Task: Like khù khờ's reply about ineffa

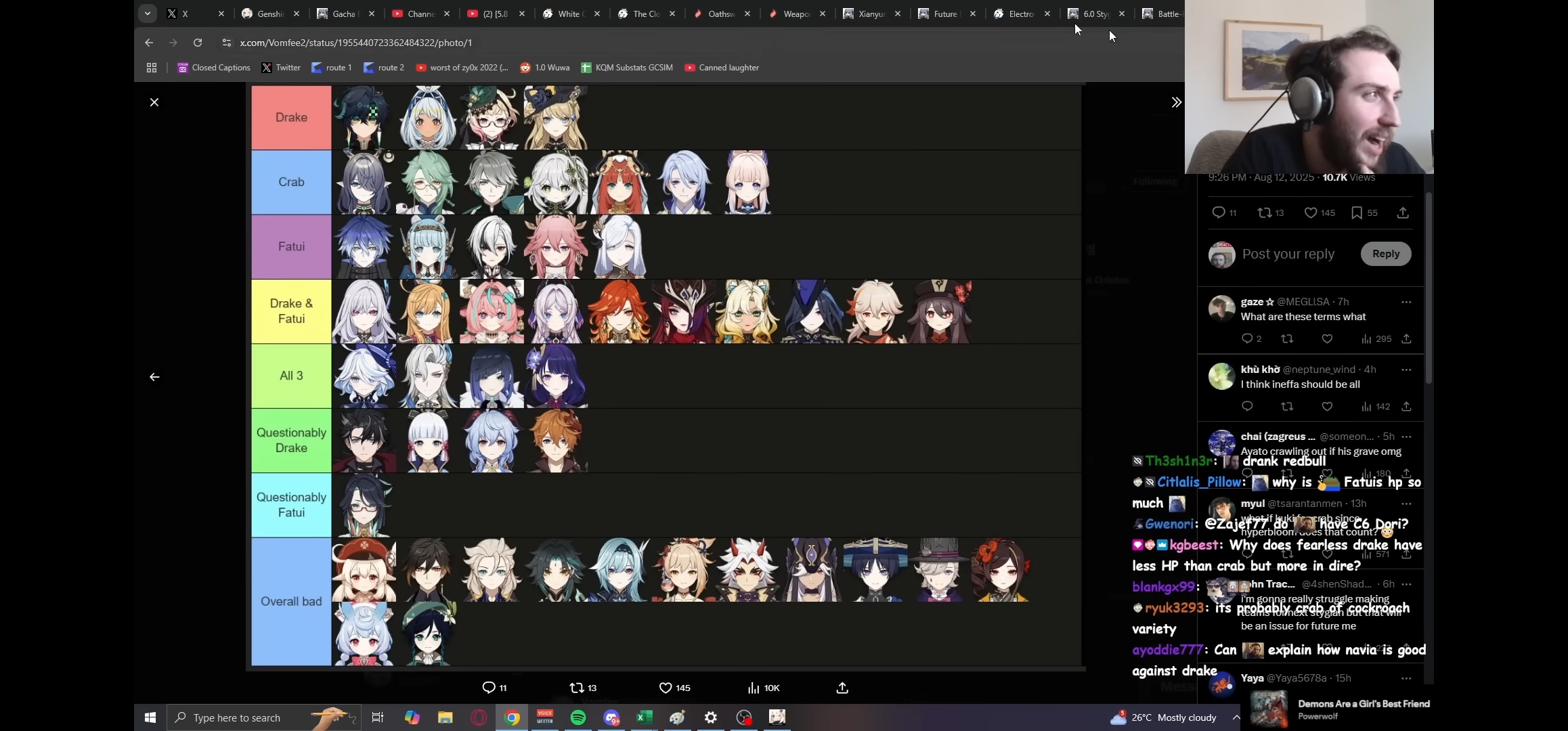Action: pyautogui.click(x=1327, y=406)
